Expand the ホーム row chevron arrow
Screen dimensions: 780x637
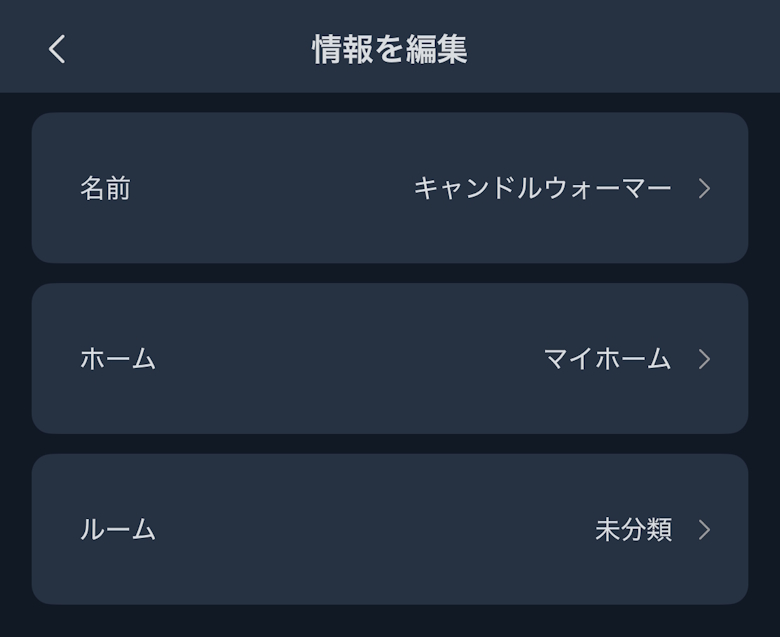(704, 359)
